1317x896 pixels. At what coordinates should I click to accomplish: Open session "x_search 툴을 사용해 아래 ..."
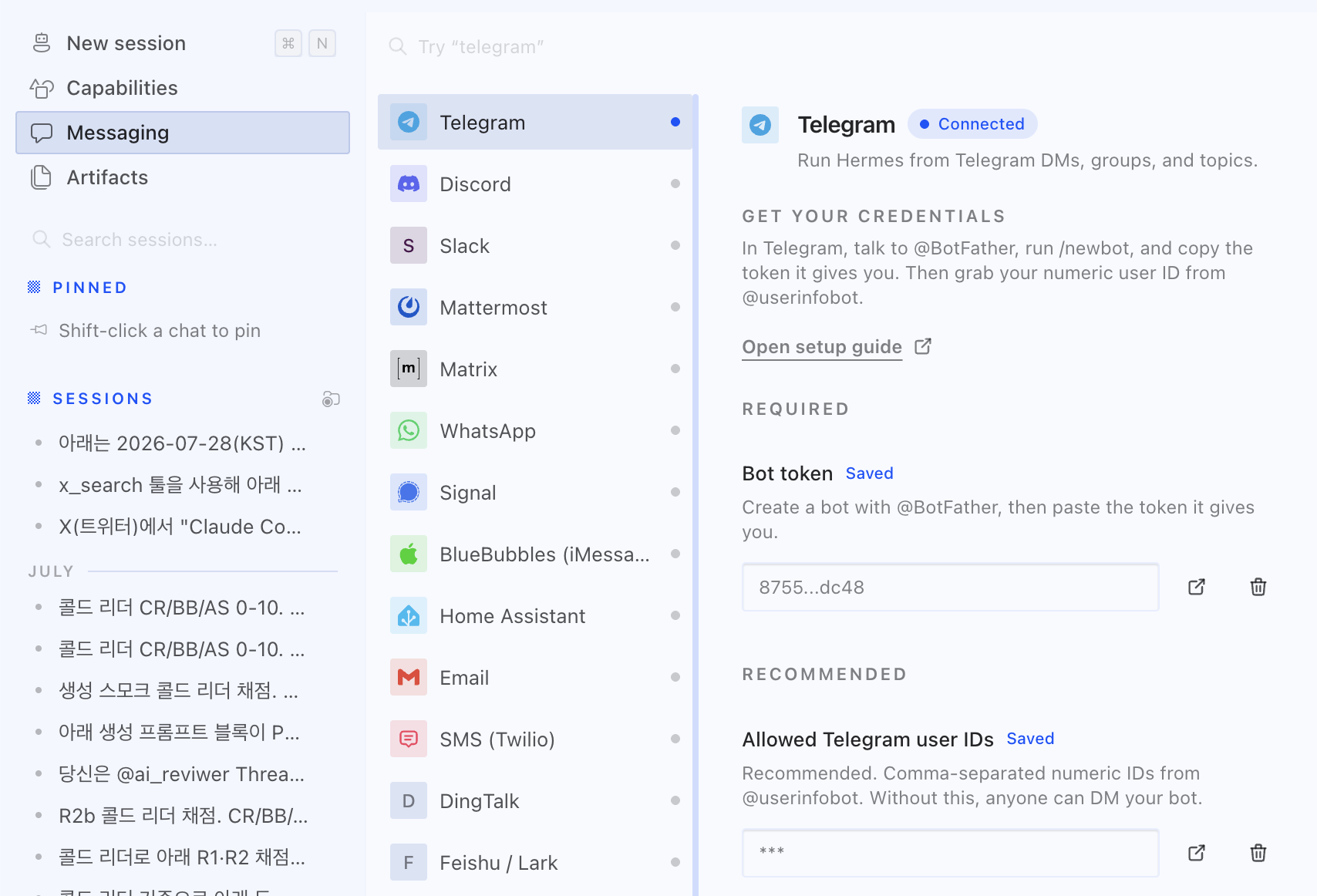coord(180,485)
